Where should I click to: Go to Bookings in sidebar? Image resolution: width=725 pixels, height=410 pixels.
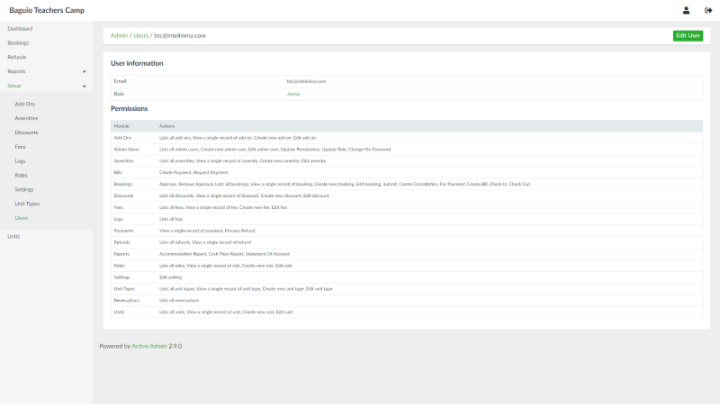tap(18, 43)
